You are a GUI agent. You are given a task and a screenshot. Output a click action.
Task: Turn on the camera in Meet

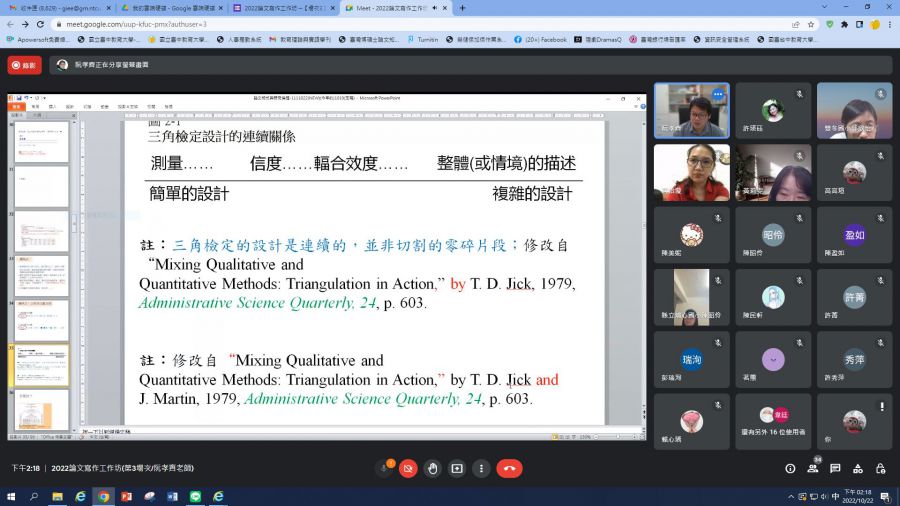(x=408, y=468)
